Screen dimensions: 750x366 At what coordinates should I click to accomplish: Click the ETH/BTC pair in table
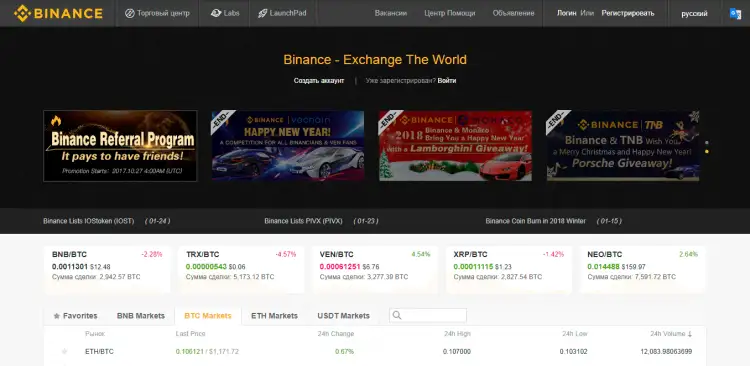pos(99,352)
